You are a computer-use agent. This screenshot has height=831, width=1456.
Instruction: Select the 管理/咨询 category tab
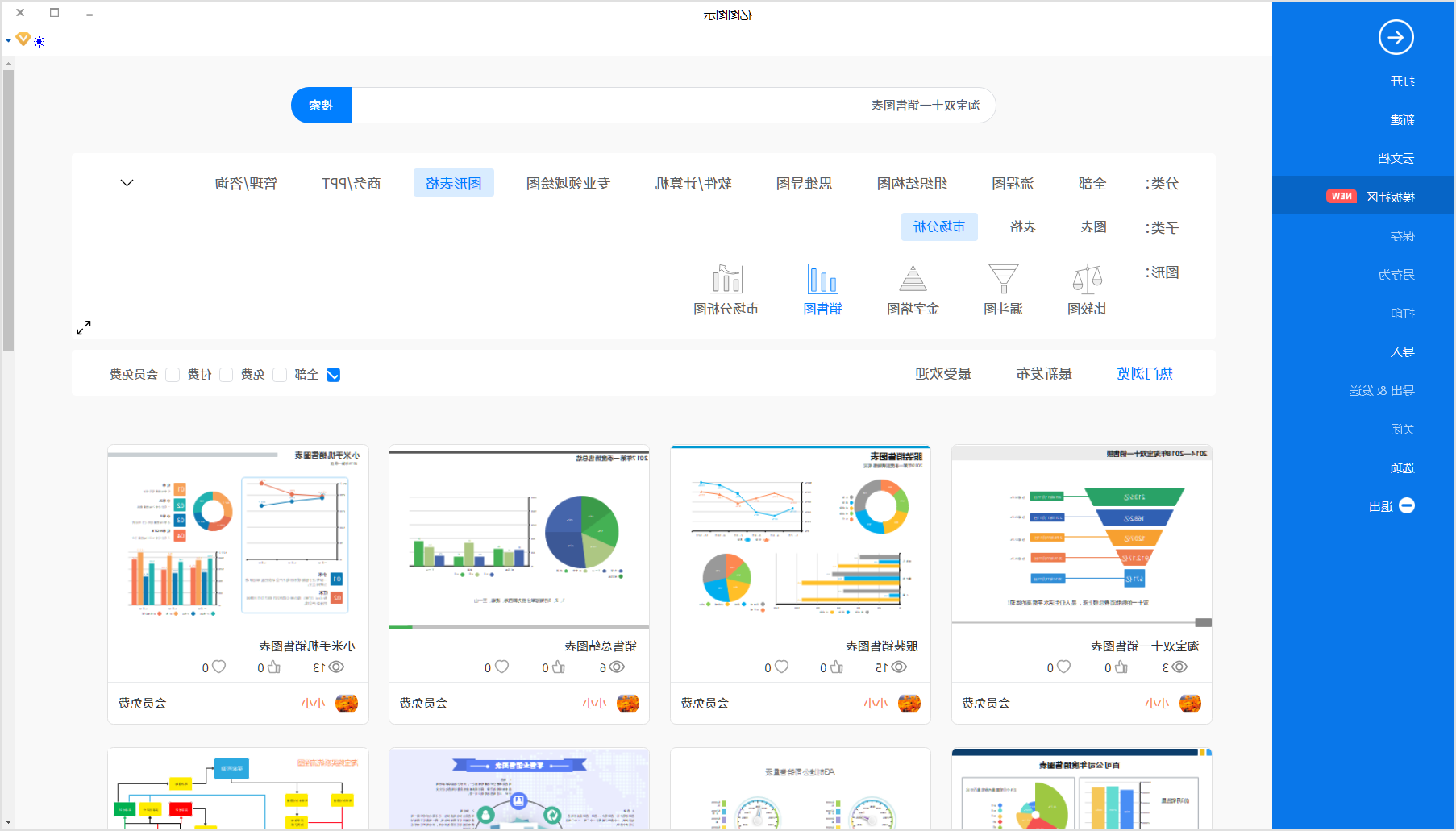pos(246,183)
